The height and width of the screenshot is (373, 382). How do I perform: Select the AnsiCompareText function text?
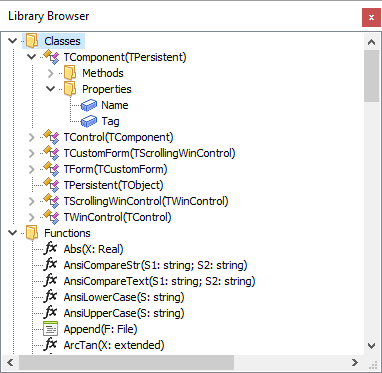(x=160, y=281)
